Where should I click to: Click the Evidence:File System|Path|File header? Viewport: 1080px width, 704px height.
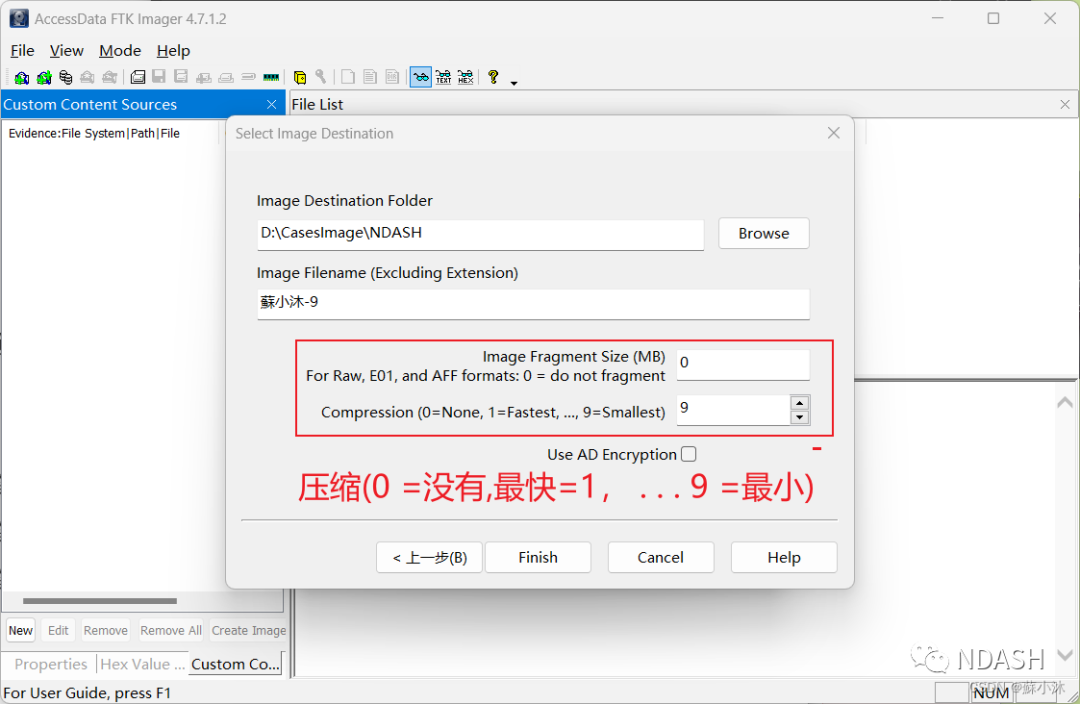[x=94, y=134]
